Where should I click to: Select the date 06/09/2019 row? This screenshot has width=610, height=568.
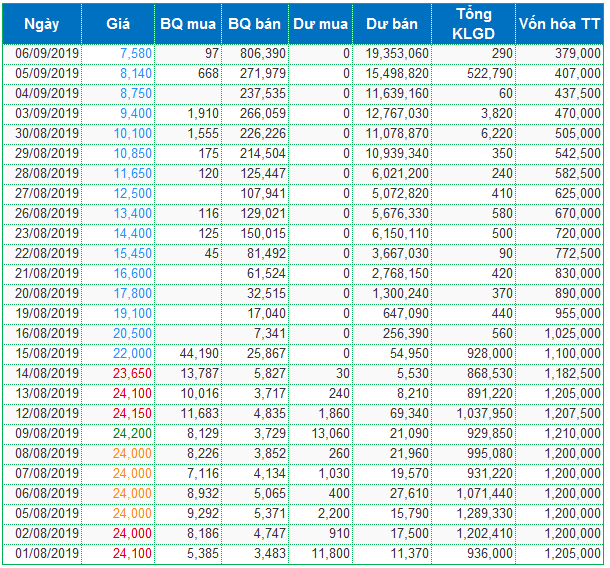click(x=47, y=52)
